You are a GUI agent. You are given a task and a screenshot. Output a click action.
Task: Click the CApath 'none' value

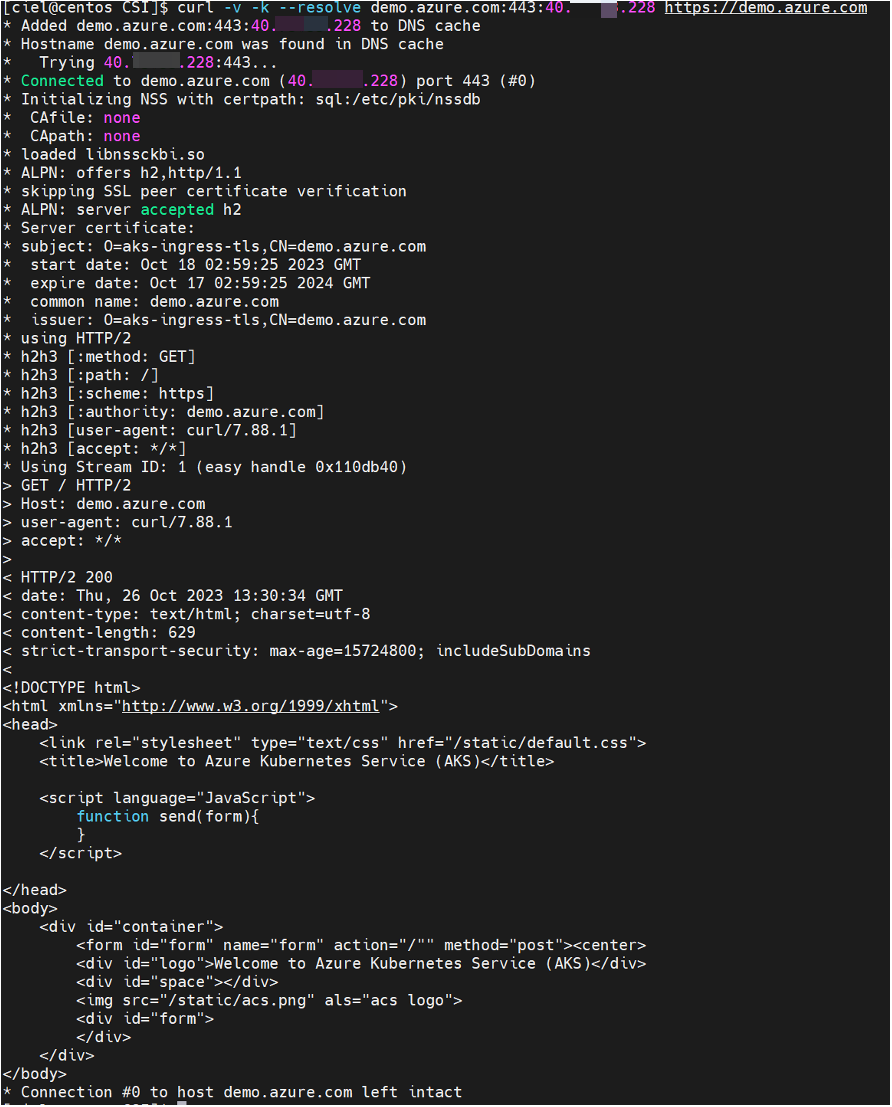122,136
